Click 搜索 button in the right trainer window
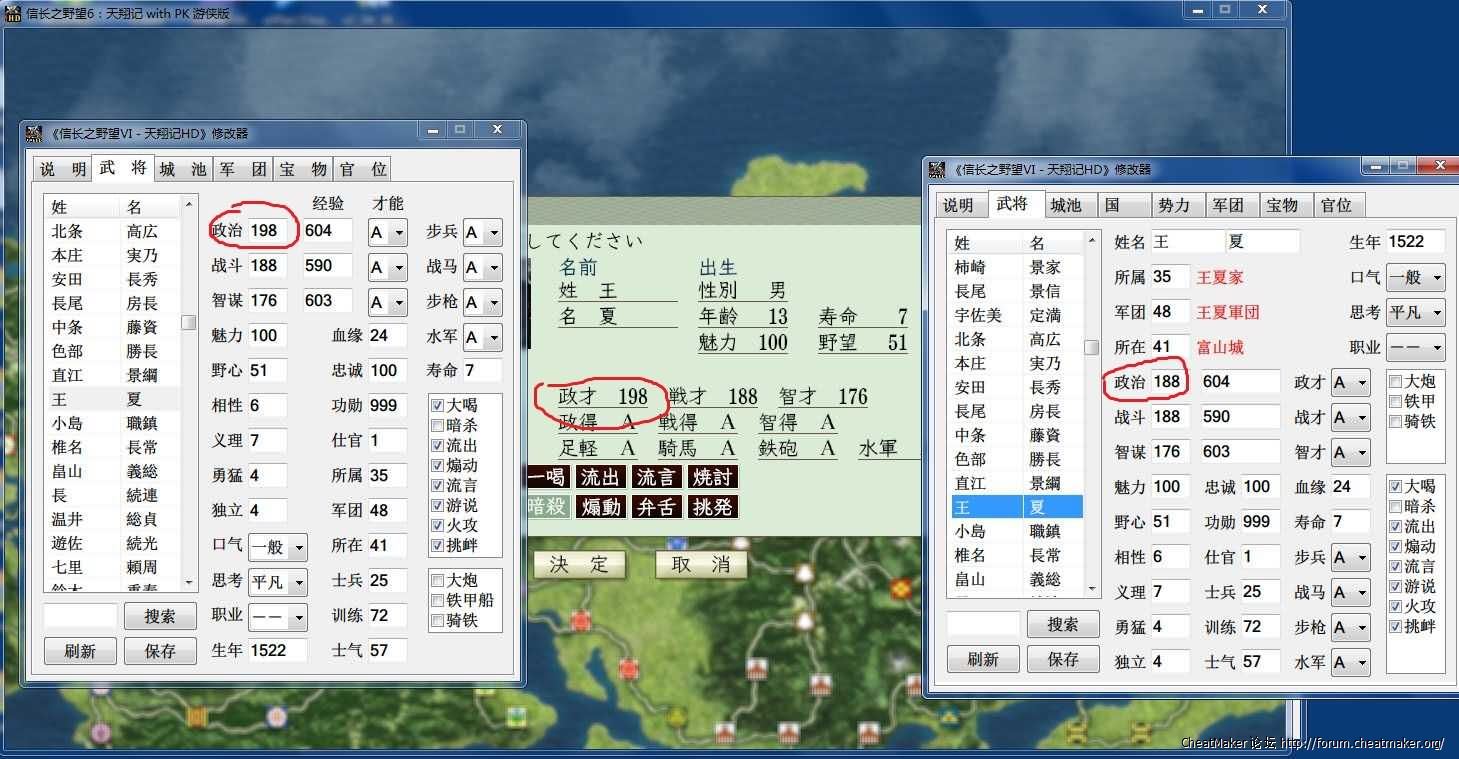 [x=1063, y=624]
